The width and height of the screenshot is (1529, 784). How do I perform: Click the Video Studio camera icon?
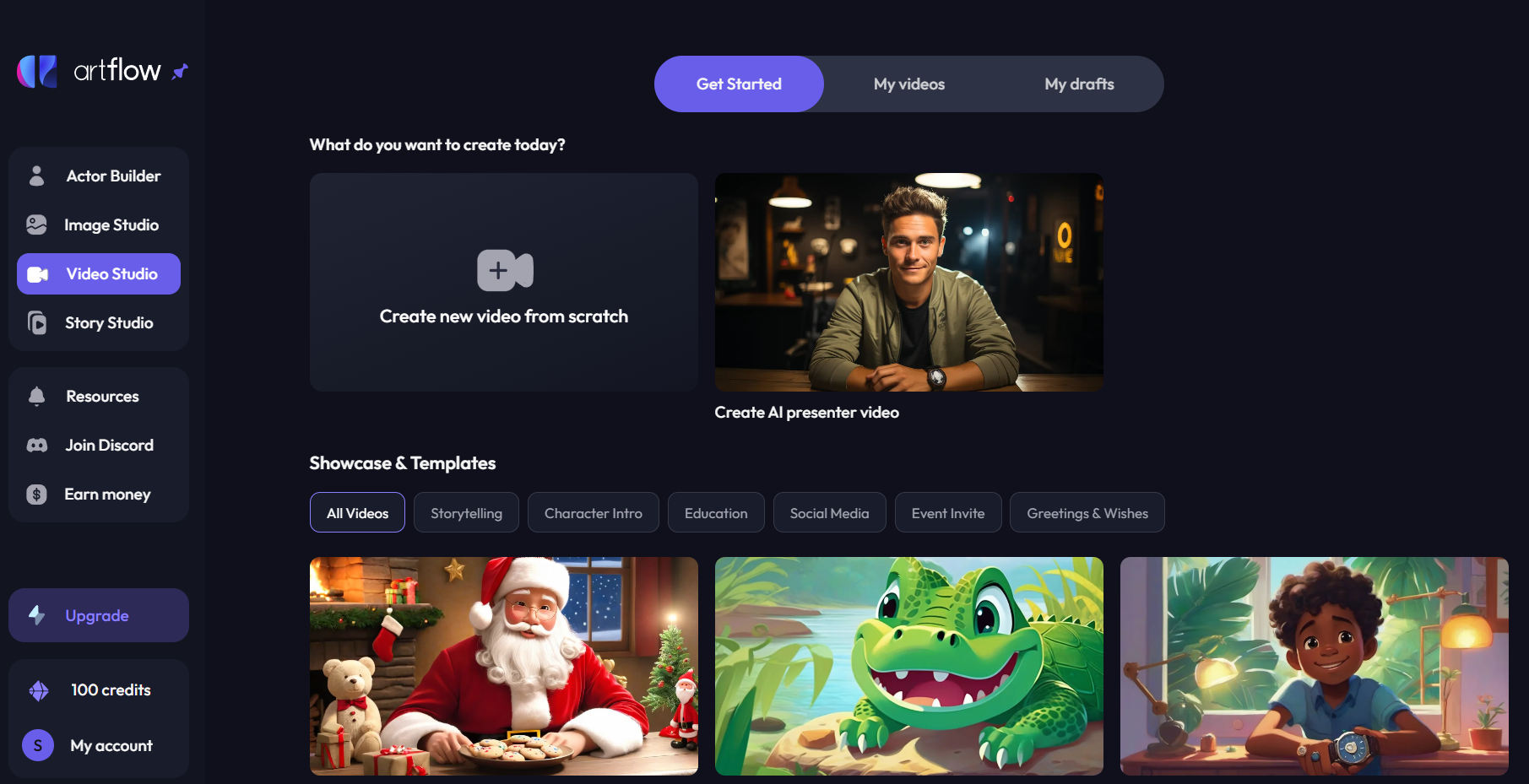click(37, 274)
